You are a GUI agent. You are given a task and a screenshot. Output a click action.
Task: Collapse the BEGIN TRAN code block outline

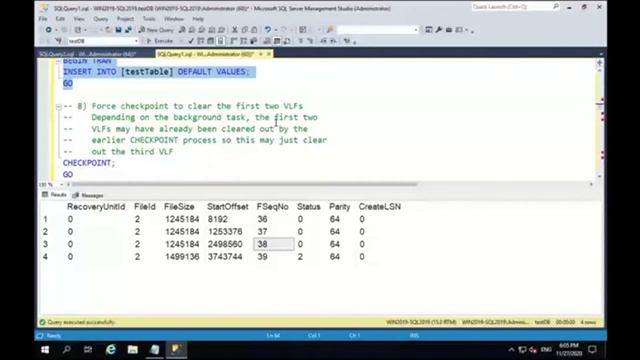(x=58, y=61)
